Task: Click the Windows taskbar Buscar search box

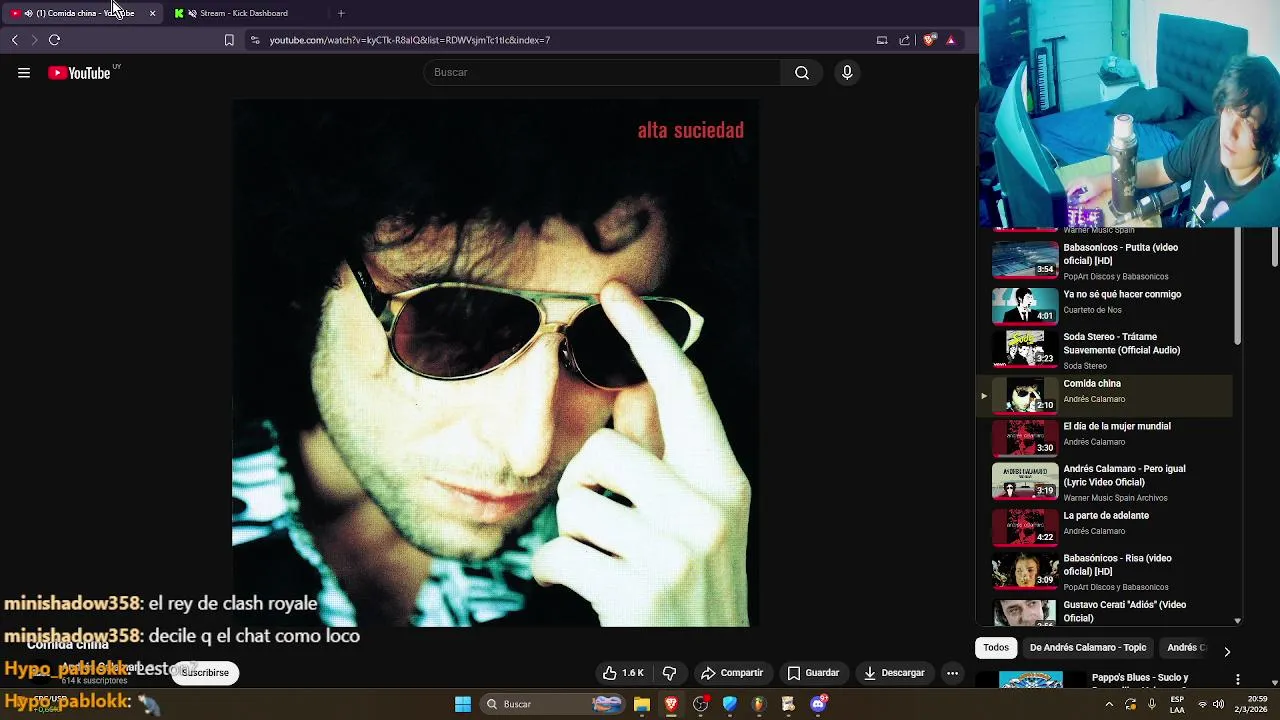Action: pos(554,704)
